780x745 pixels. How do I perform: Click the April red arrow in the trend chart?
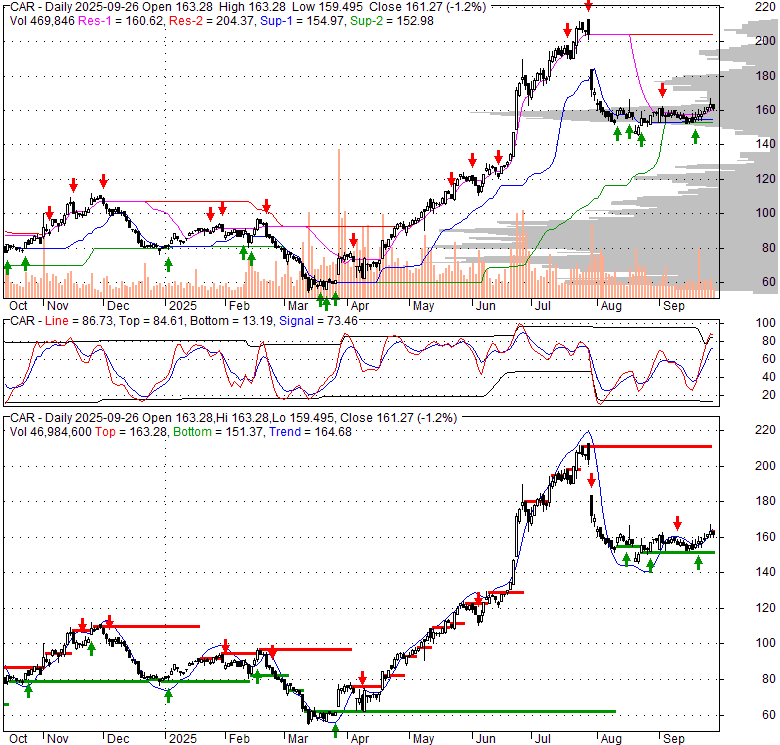click(x=363, y=678)
